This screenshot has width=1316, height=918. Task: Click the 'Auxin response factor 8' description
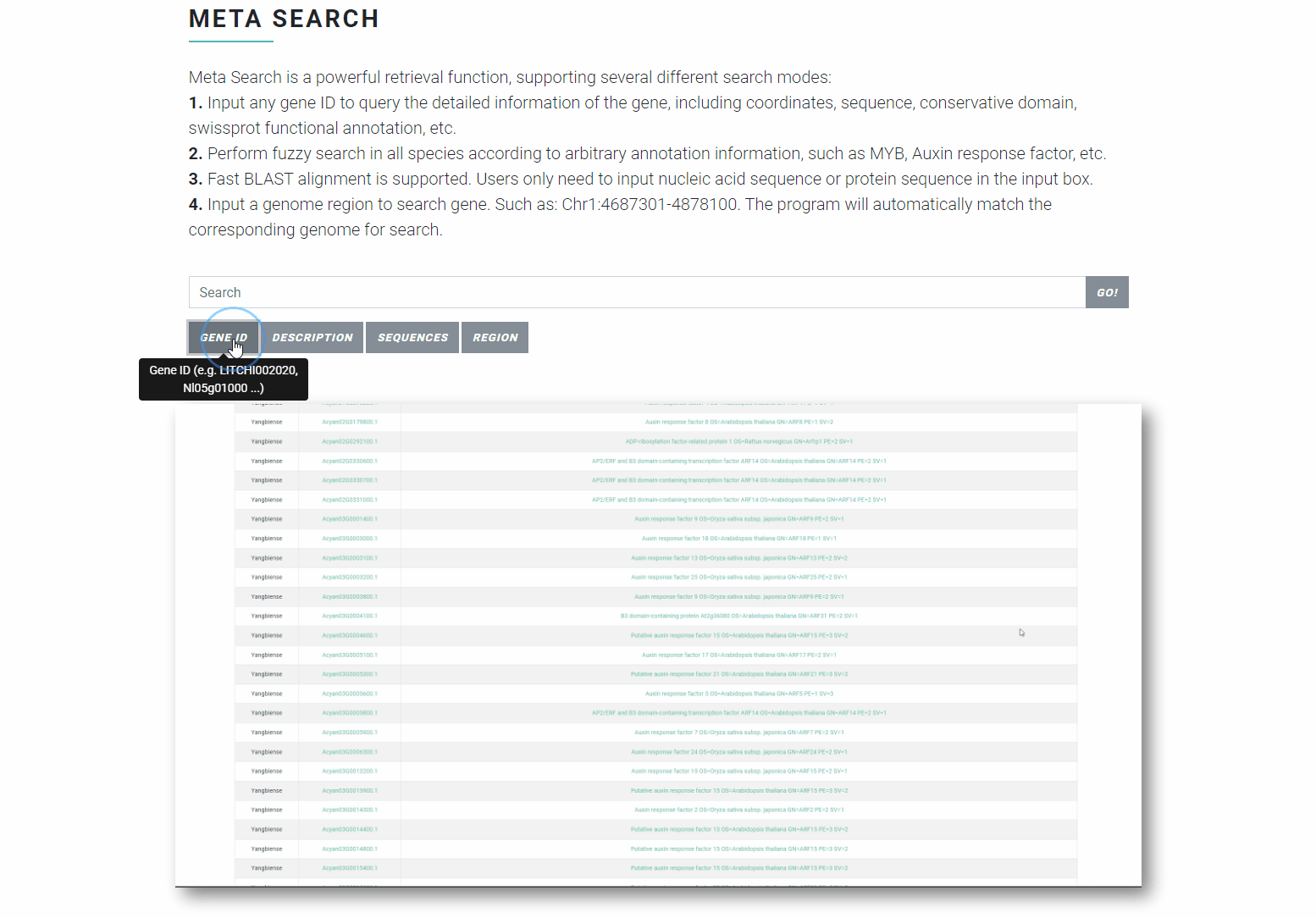(x=739, y=422)
